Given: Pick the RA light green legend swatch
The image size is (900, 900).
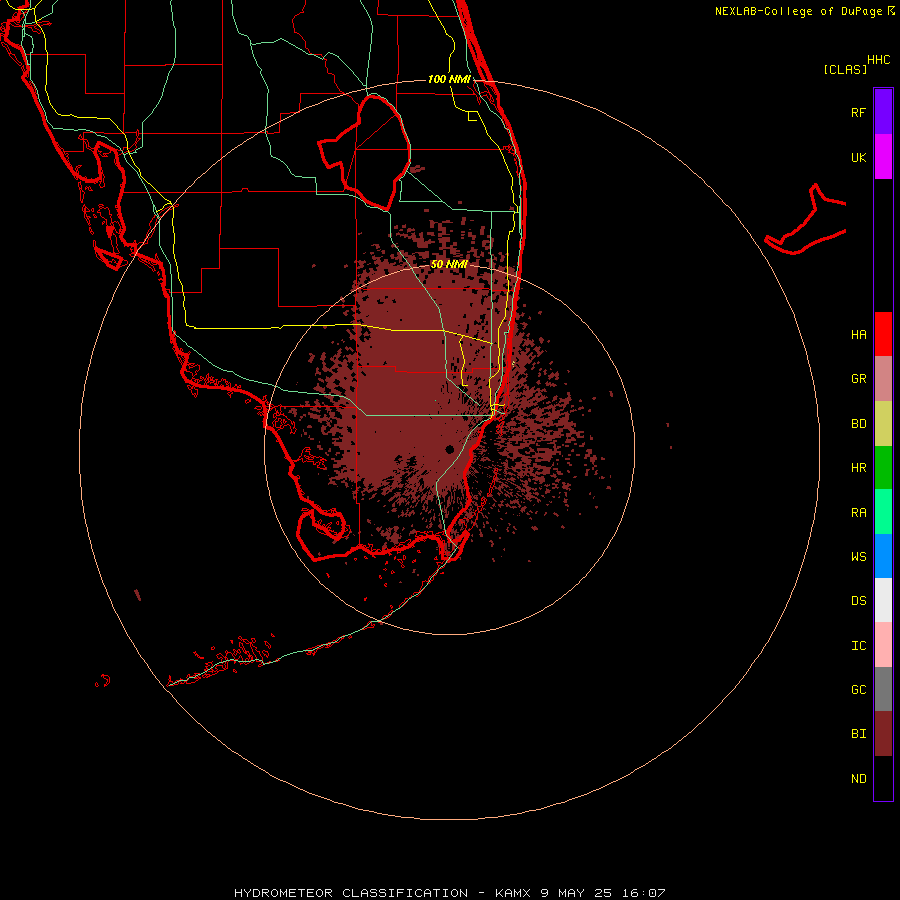Looking at the screenshot, I should point(883,512).
